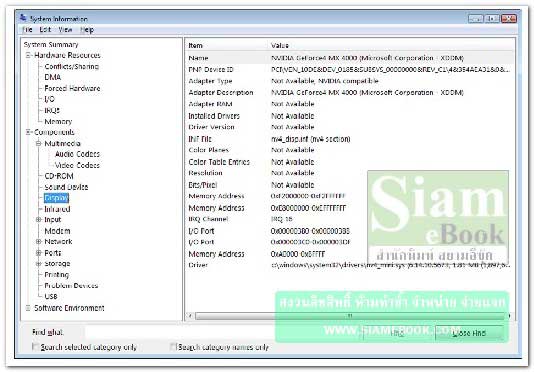
Task: Select the Infrared tree item
Action: click(57, 209)
